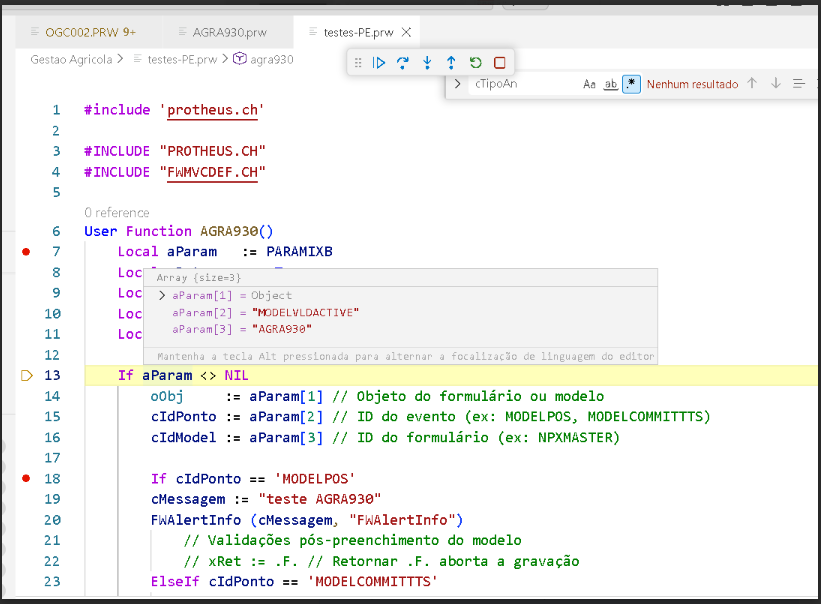The image size is (821, 604).
Task: Close the testes-PE.prw tab
Action: [406, 32]
